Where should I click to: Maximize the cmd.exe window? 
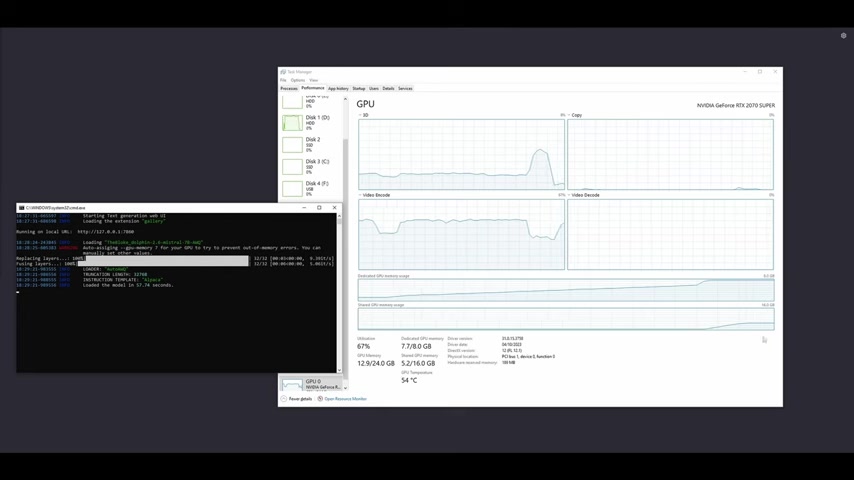click(319, 208)
